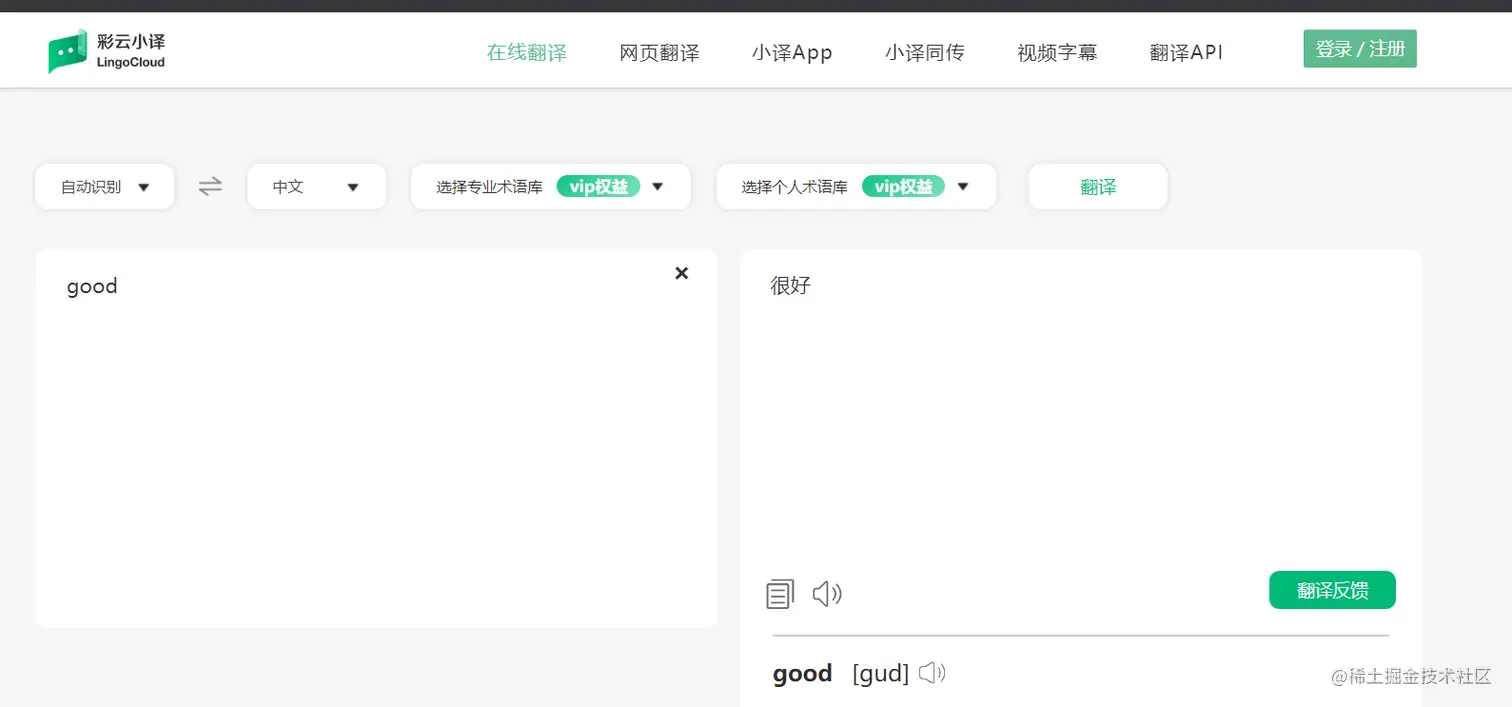
Task: Play pronunciation of good [gud]
Action: pos(932,673)
